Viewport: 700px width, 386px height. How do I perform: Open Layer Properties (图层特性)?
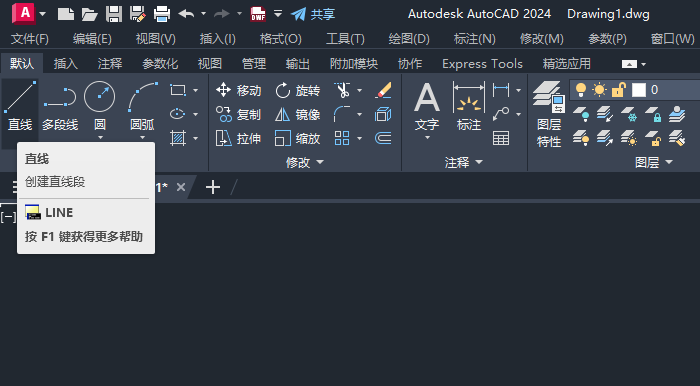pos(549,114)
